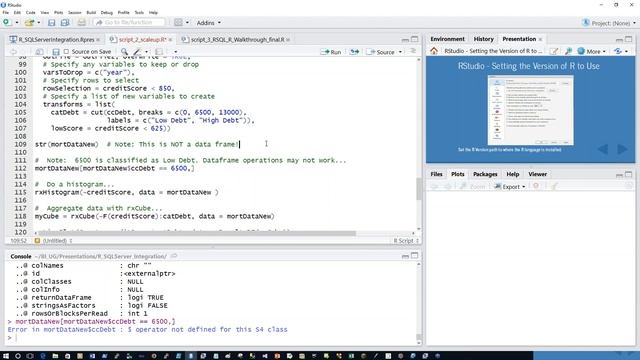The width and height of the screenshot is (640, 360).
Task: Open the Session menu
Action: [75, 13]
